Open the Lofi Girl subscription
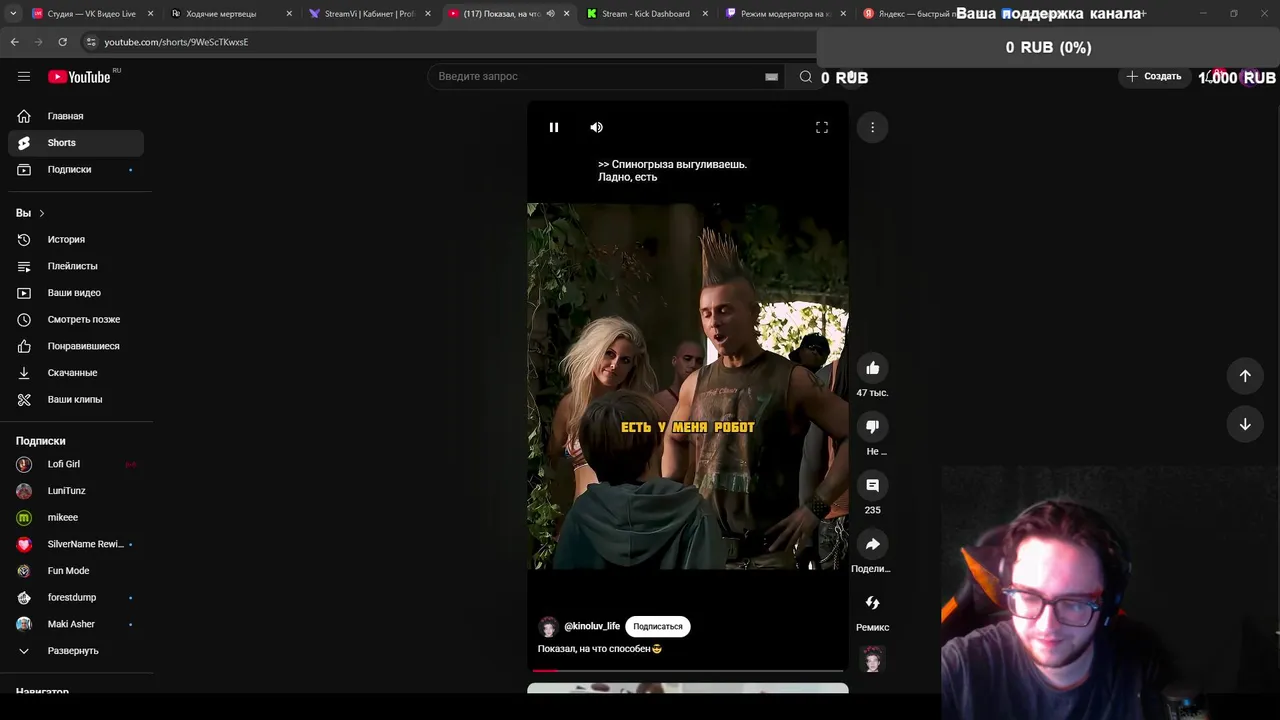1280x720 pixels. tap(76, 464)
